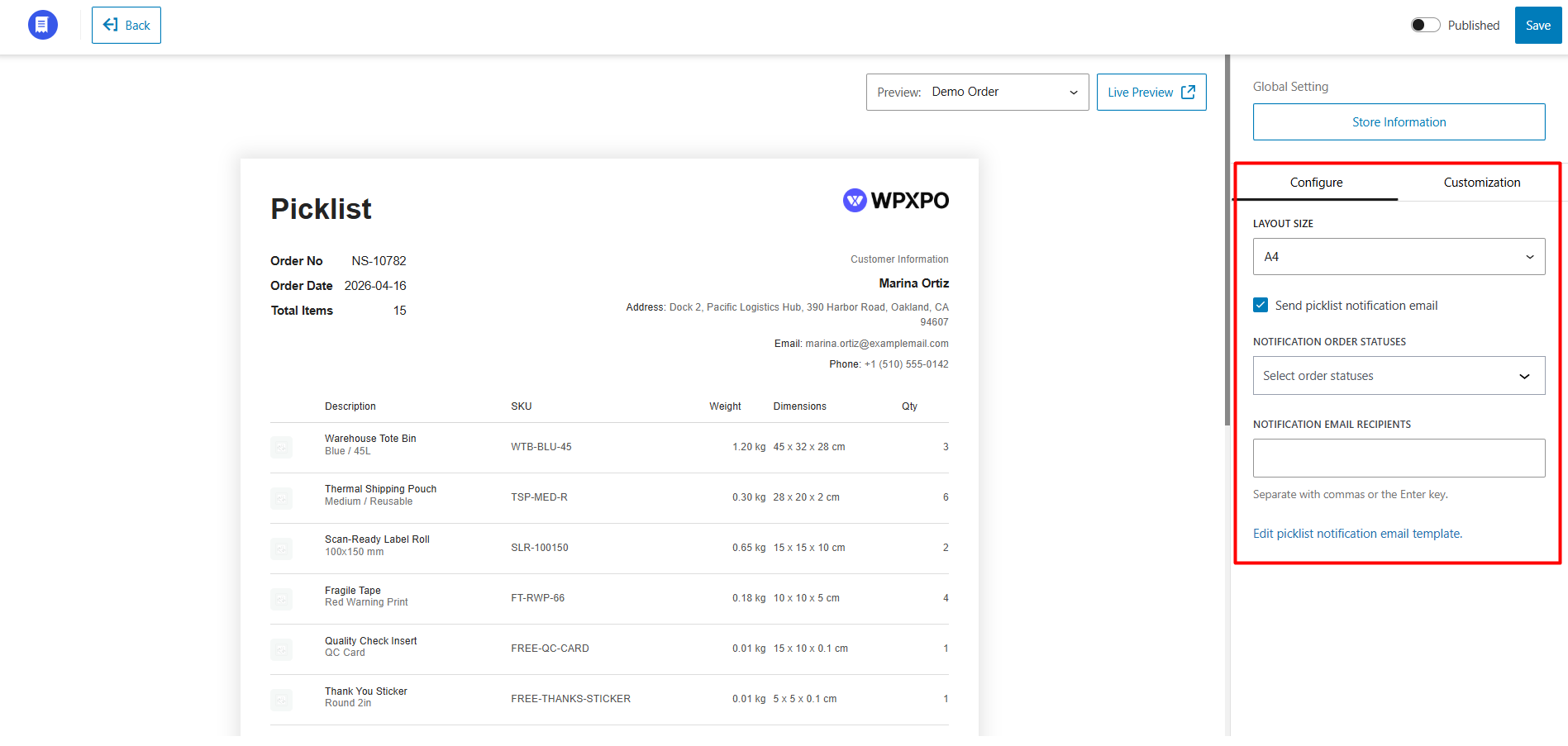Click the Weight column header
Screen dimensions: 1568x746
click(725, 406)
